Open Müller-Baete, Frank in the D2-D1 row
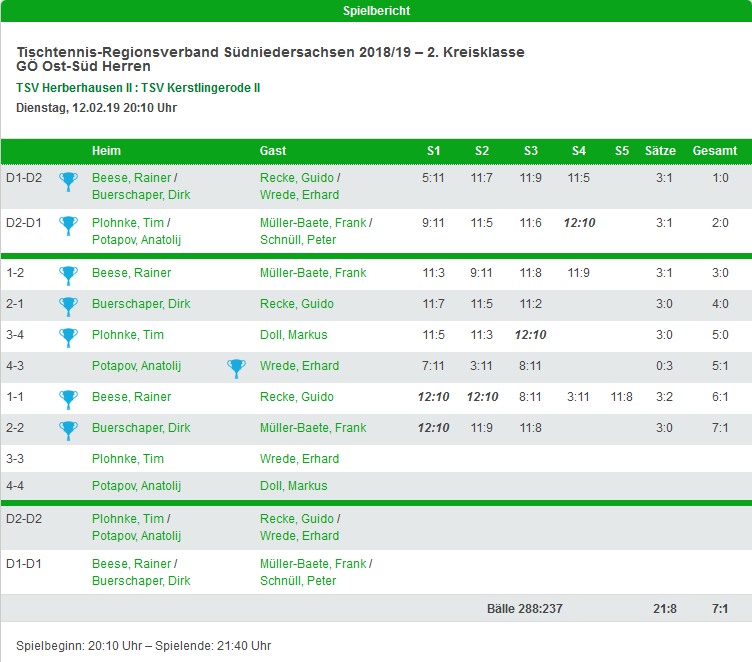752x662 pixels. [x=313, y=223]
